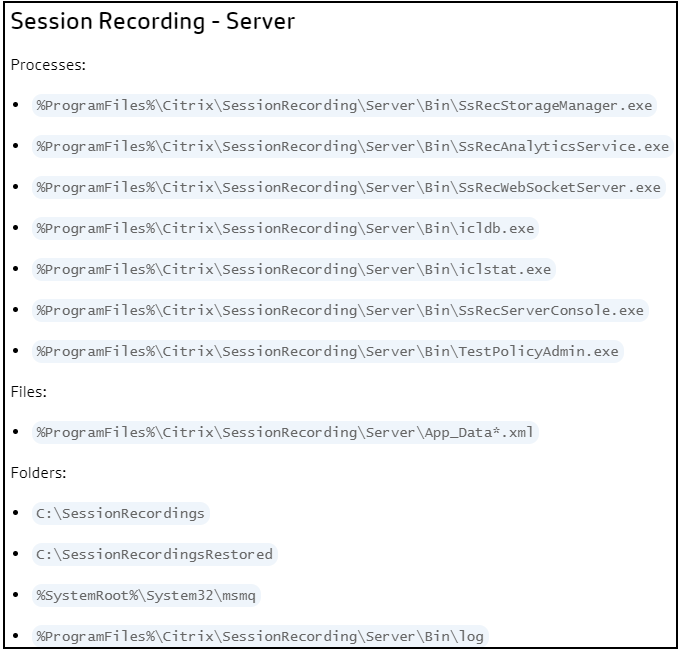Viewport: 684px width, 656px height.
Task: Click the SsRecServerConsole.exe path entry
Action: click(340, 311)
